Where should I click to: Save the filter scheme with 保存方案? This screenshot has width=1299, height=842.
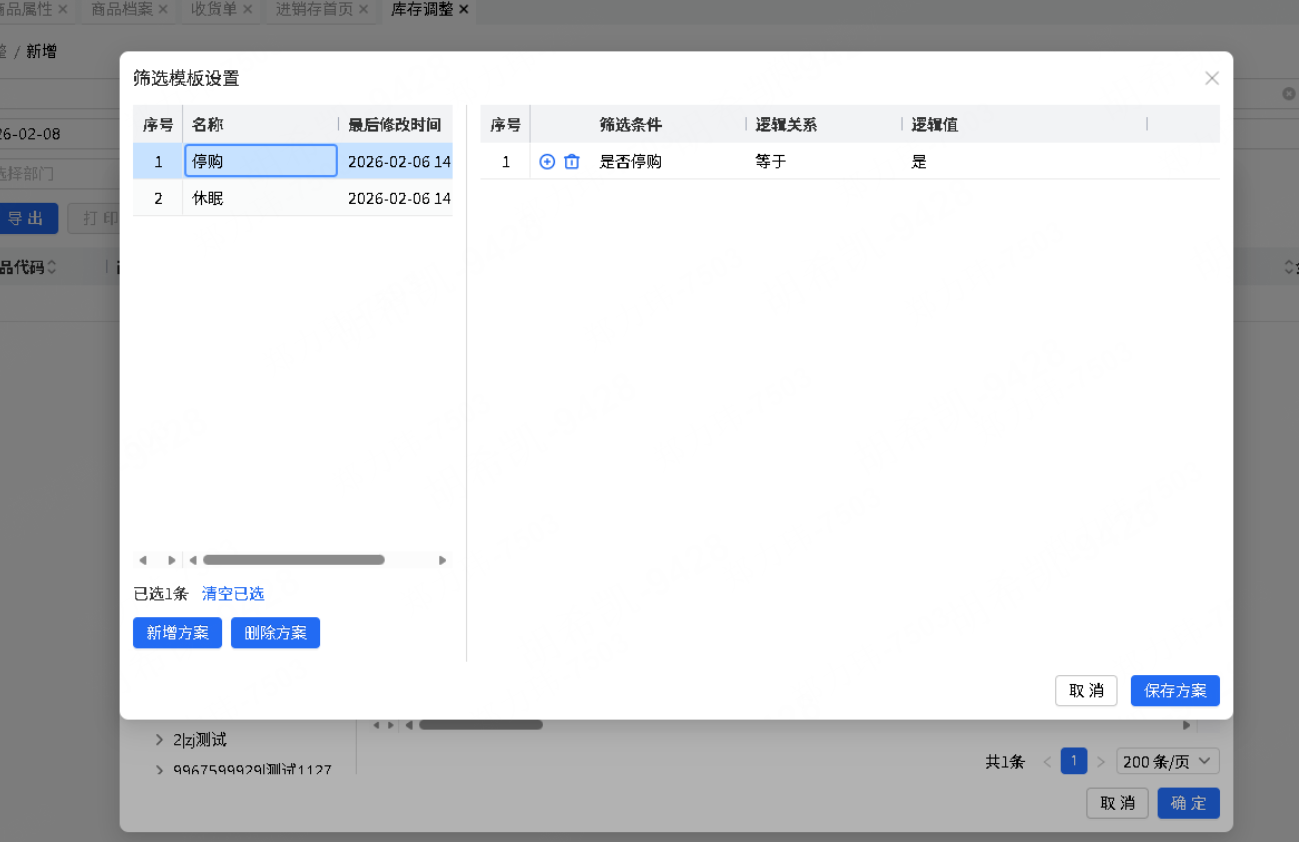[x=1175, y=691]
